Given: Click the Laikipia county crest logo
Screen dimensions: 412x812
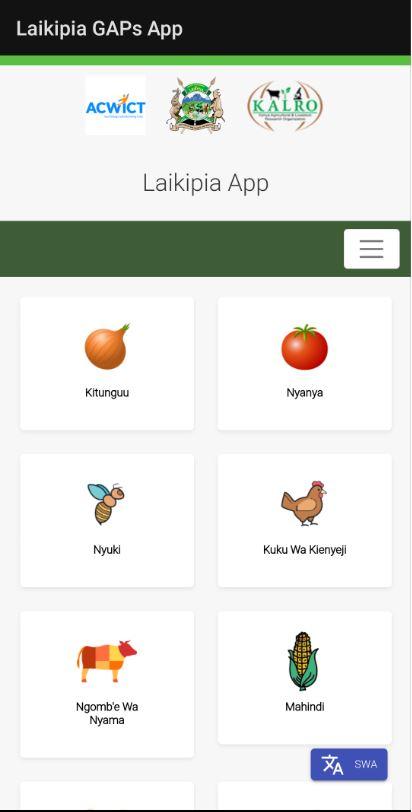Looking at the screenshot, I should tap(195, 106).
